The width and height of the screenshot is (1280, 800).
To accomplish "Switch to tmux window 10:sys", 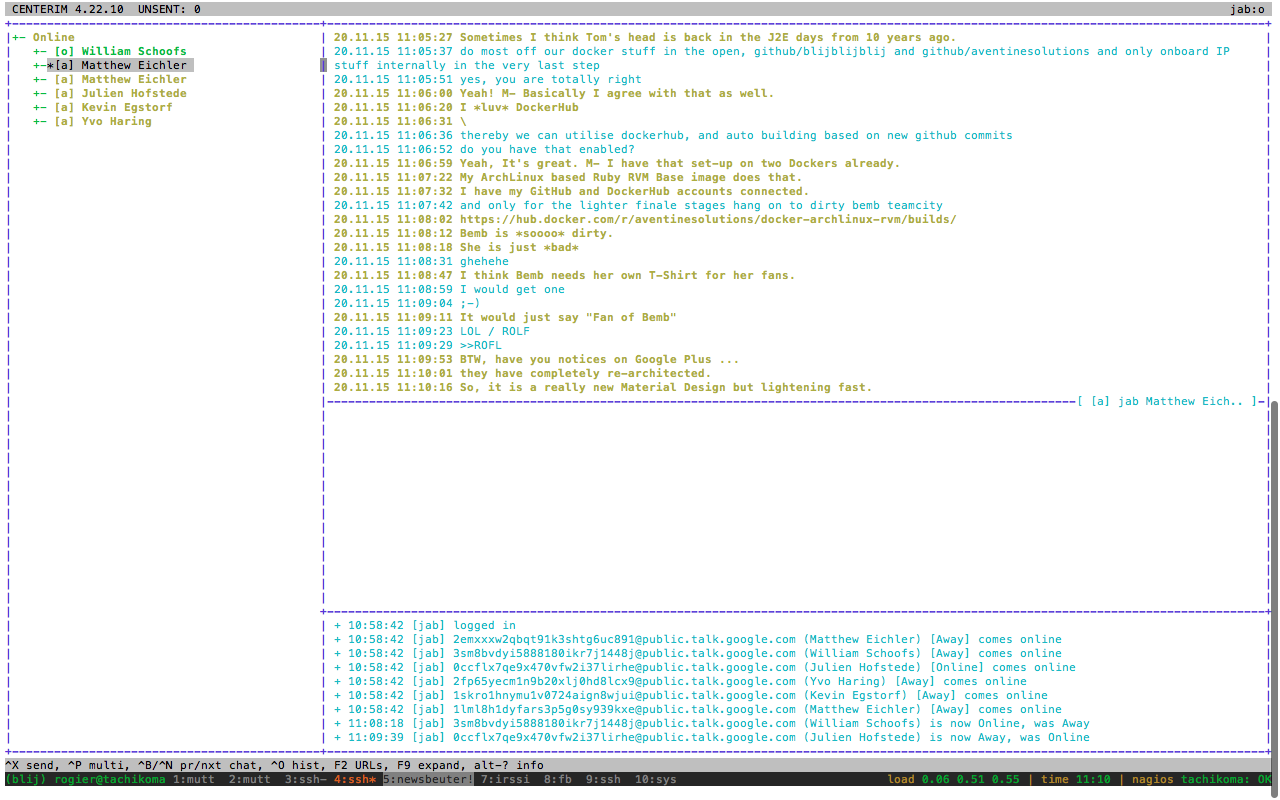I will click(x=655, y=779).
